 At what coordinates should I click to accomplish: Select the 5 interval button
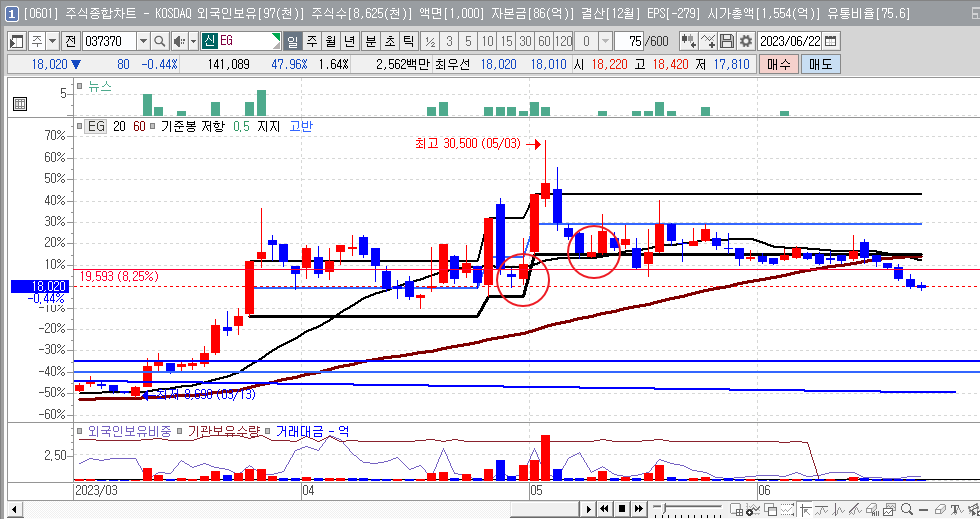click(x=468, y=41)
